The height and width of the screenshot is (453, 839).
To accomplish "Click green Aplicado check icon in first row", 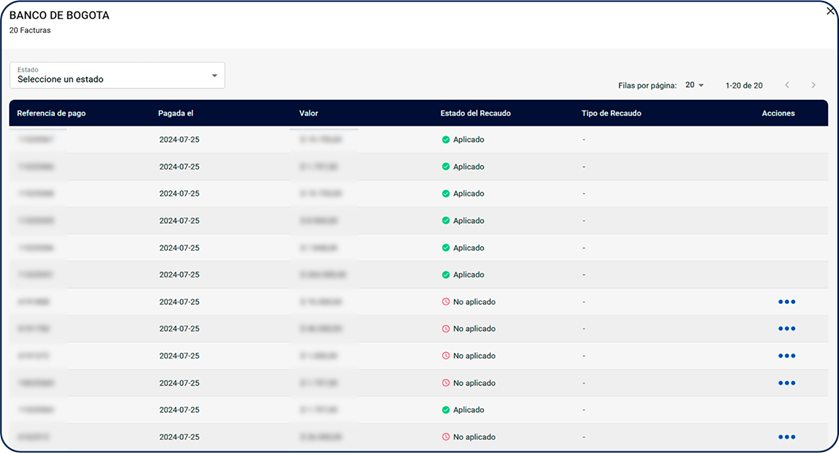I will 446,140.
